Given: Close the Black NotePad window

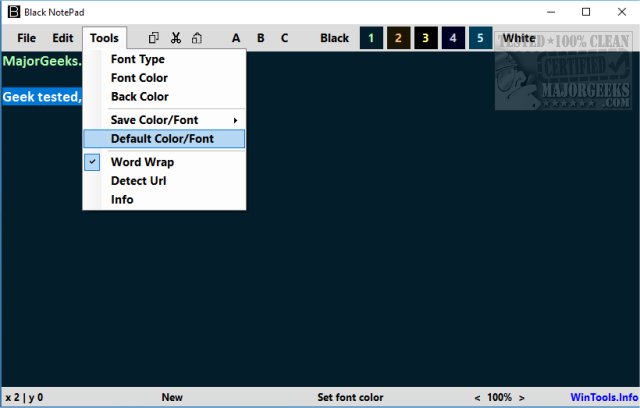Looking at the screenshot, I should [622, 12].
